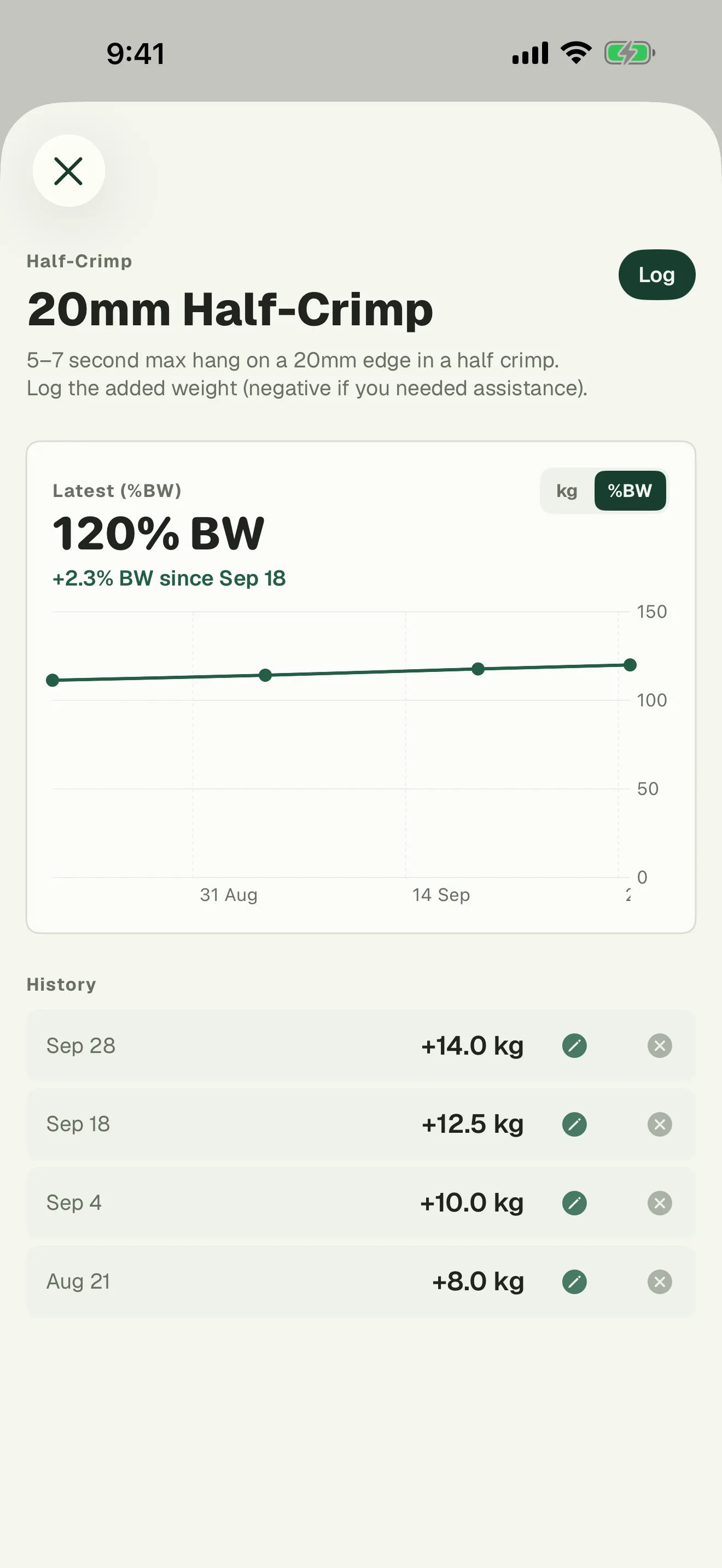This screenshot has width=722, height=1568.
Task: Select the Sep 18 date label
Action: (78, 1124)
